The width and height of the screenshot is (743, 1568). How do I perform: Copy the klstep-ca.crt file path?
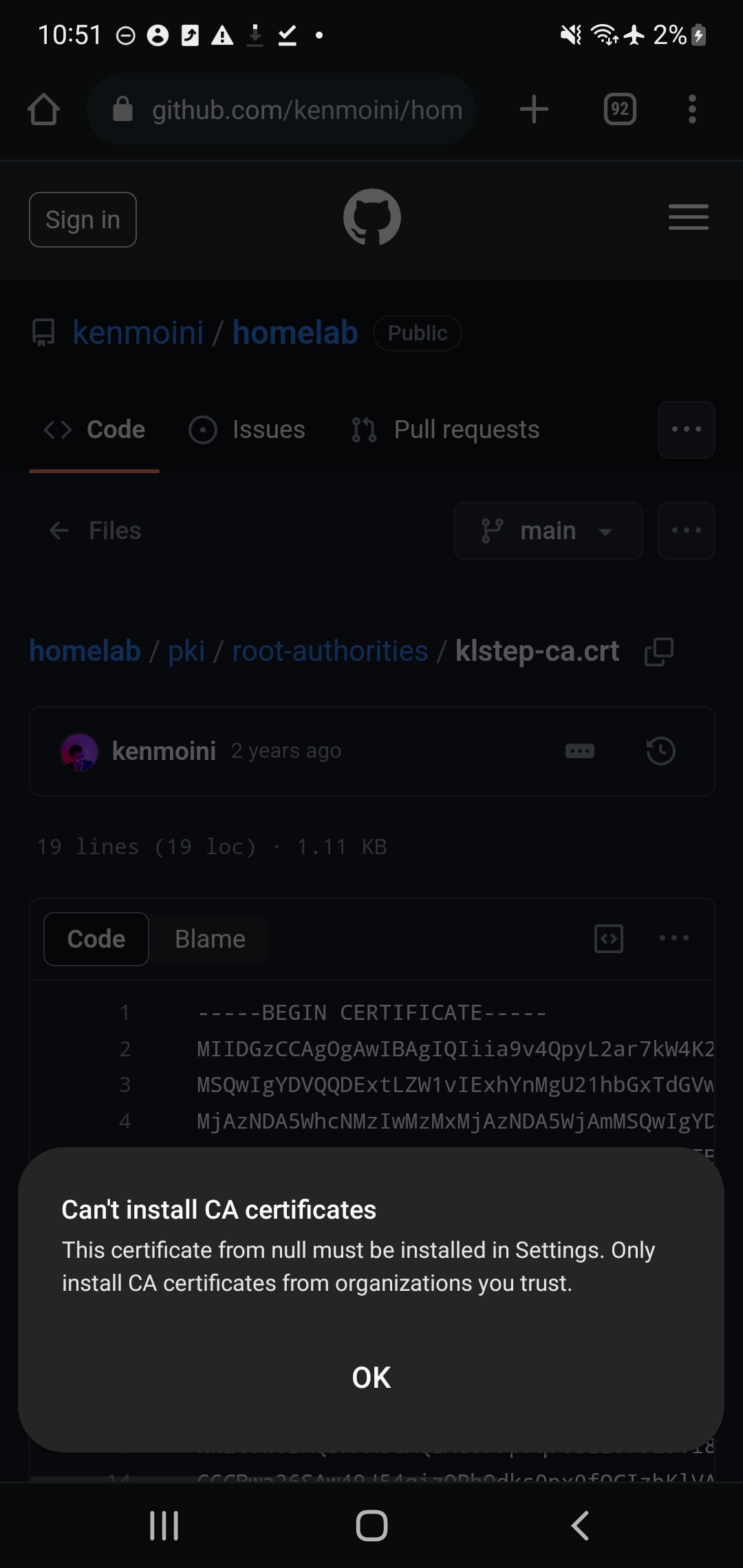point(658,651)
